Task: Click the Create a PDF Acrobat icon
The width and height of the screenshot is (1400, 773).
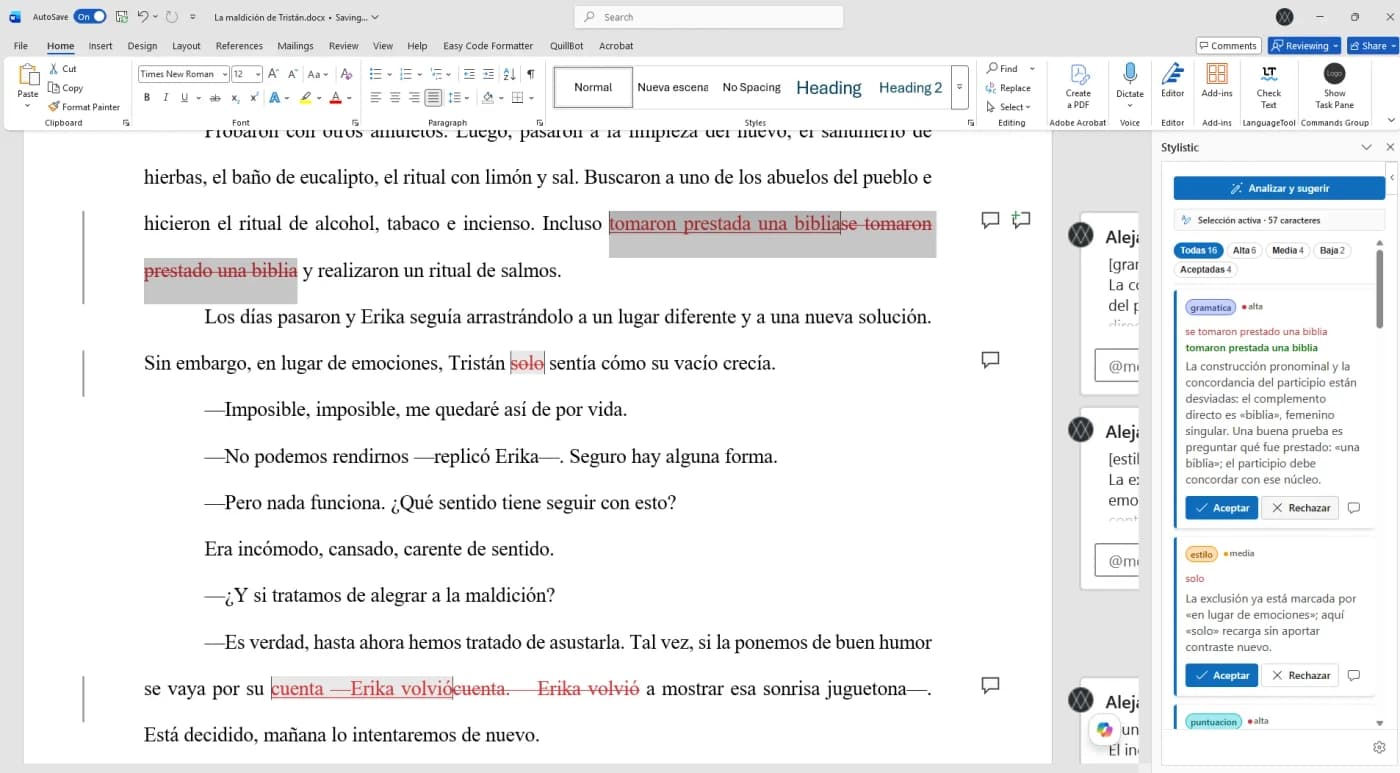Action: click(x=1078, y=75)
